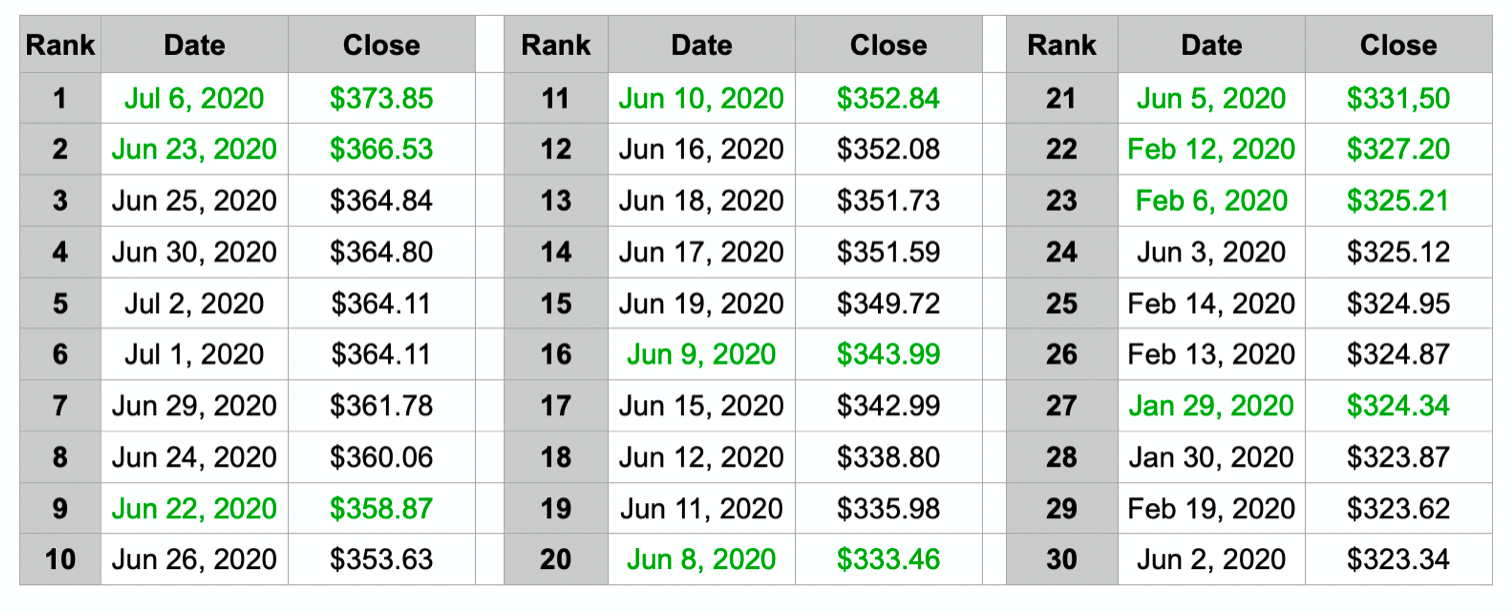Select the $364.84 close cell
Screen dimensions: 1512x612
coord(382,200)
